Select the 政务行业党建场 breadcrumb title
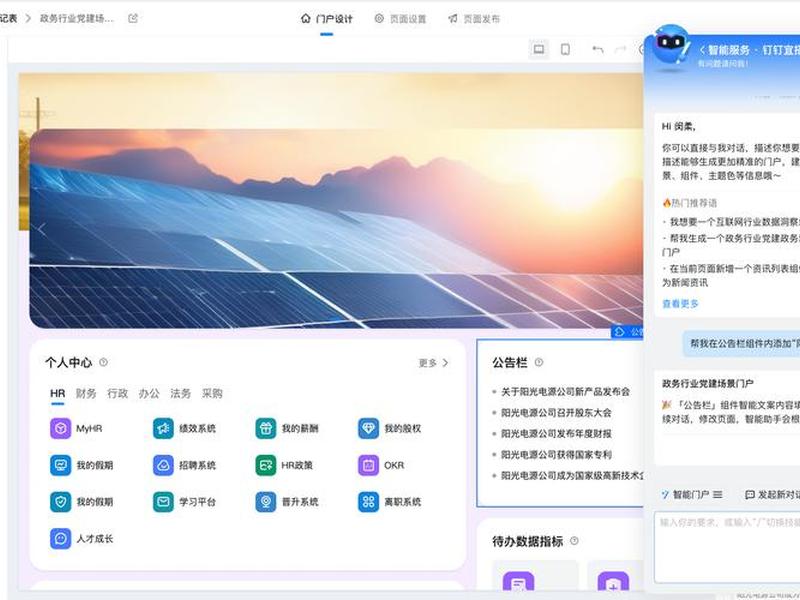This screenshot has height=600, width=800. [77, 18]
